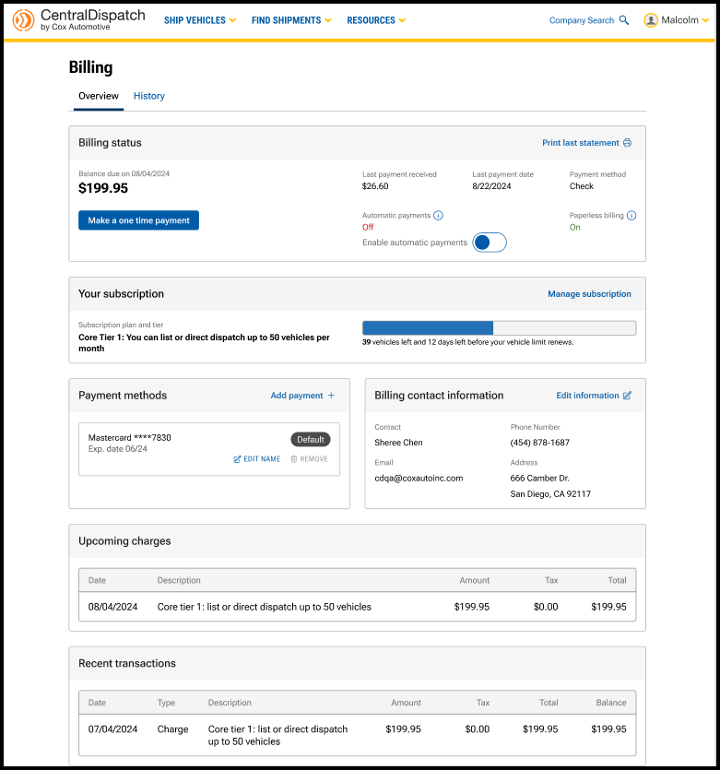Switch to the History tab
This screenshot has width=720, height=770.
149,96
